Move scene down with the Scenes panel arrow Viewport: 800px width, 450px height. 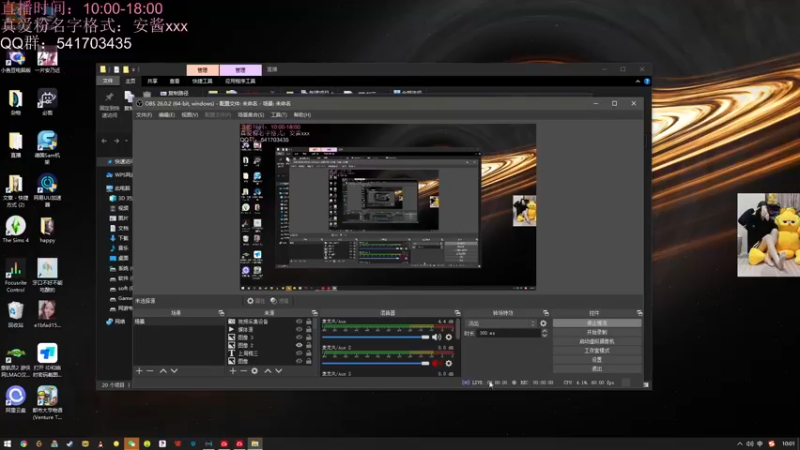[174, 371]
